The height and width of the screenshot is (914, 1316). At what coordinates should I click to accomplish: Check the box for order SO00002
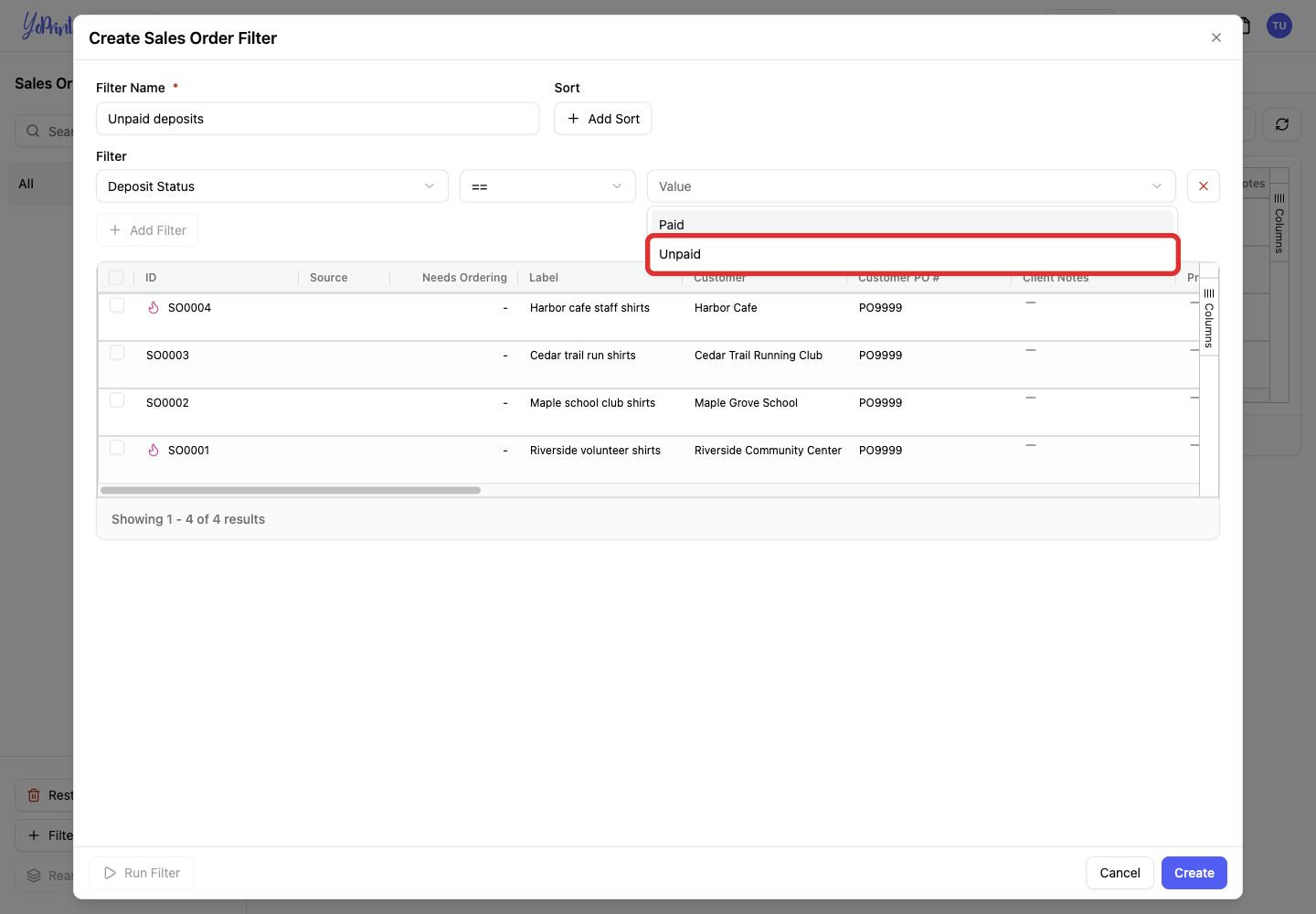(x=117, y=400)
